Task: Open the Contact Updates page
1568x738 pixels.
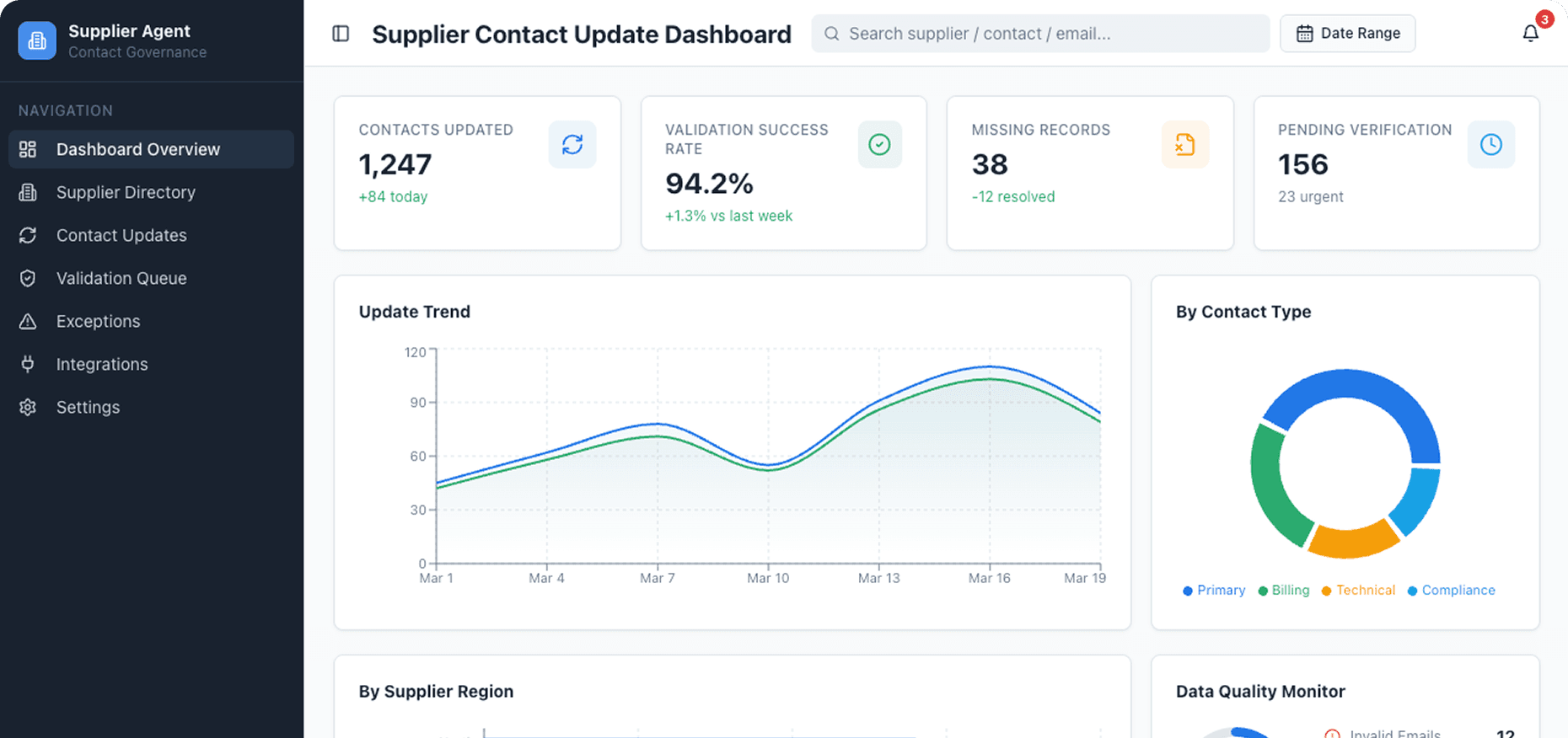Action: (152, 235)
